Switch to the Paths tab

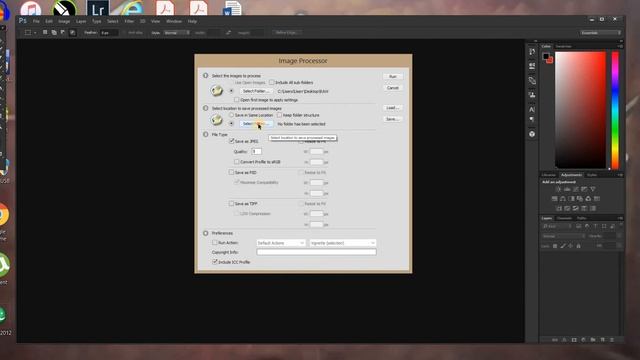click(x=582, y=218)
